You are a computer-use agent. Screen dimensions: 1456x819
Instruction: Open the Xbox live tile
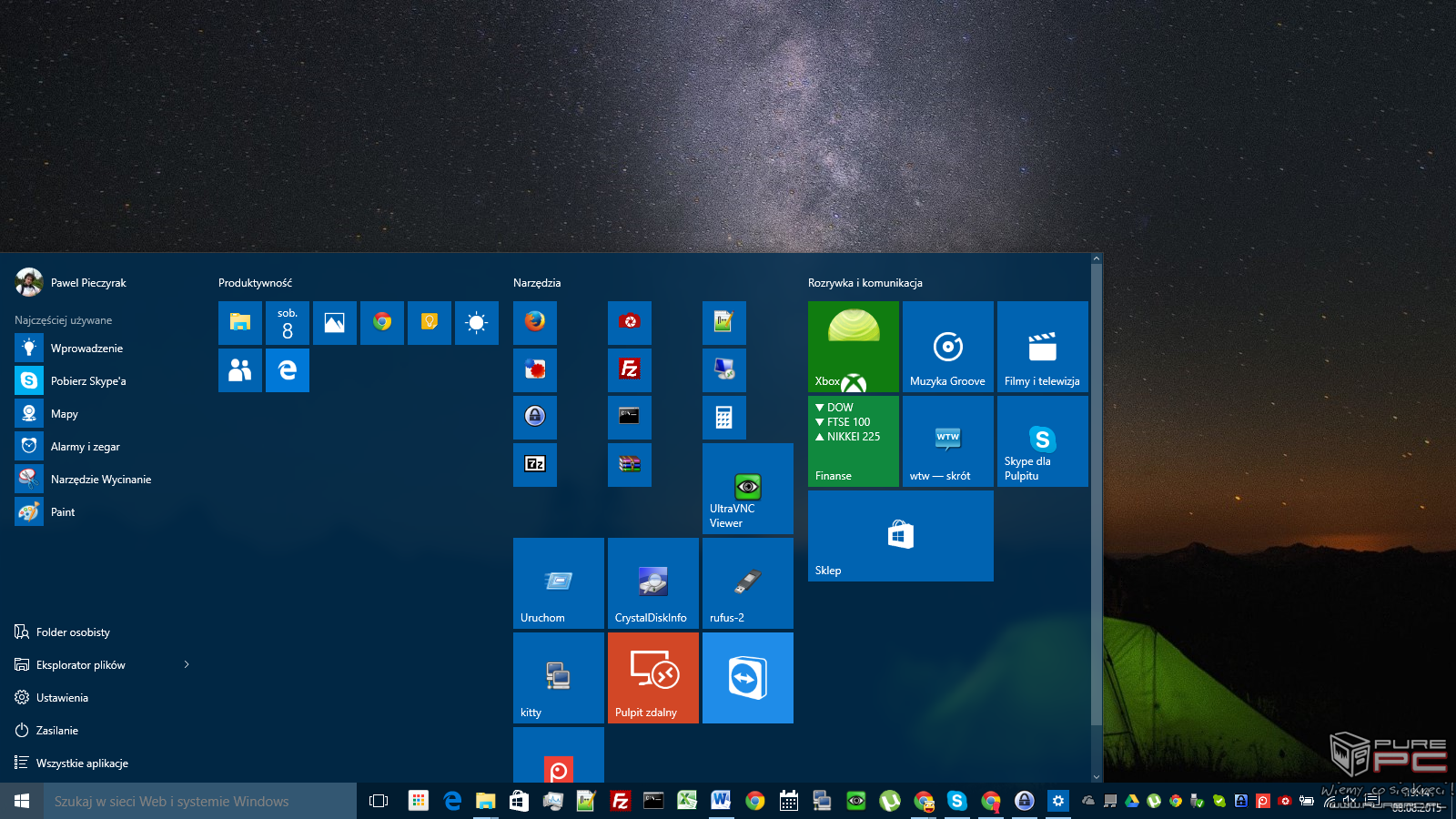click(854, 346)
